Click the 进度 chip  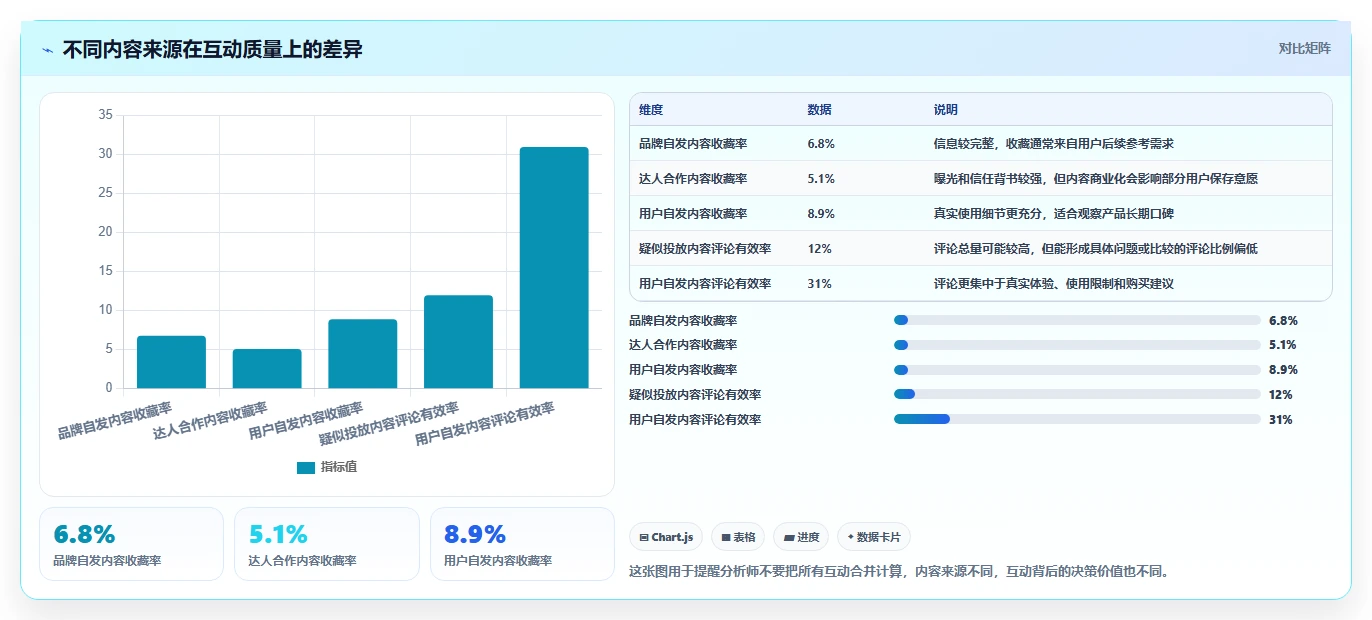801,537
